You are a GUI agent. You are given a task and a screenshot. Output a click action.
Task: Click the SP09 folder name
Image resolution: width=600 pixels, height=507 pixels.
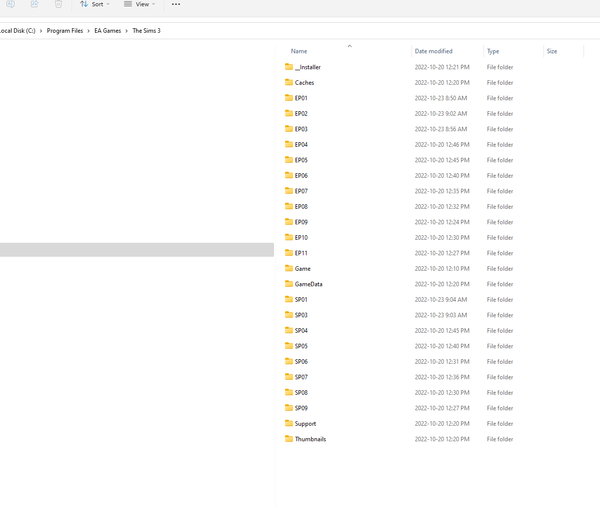(301, 408)
